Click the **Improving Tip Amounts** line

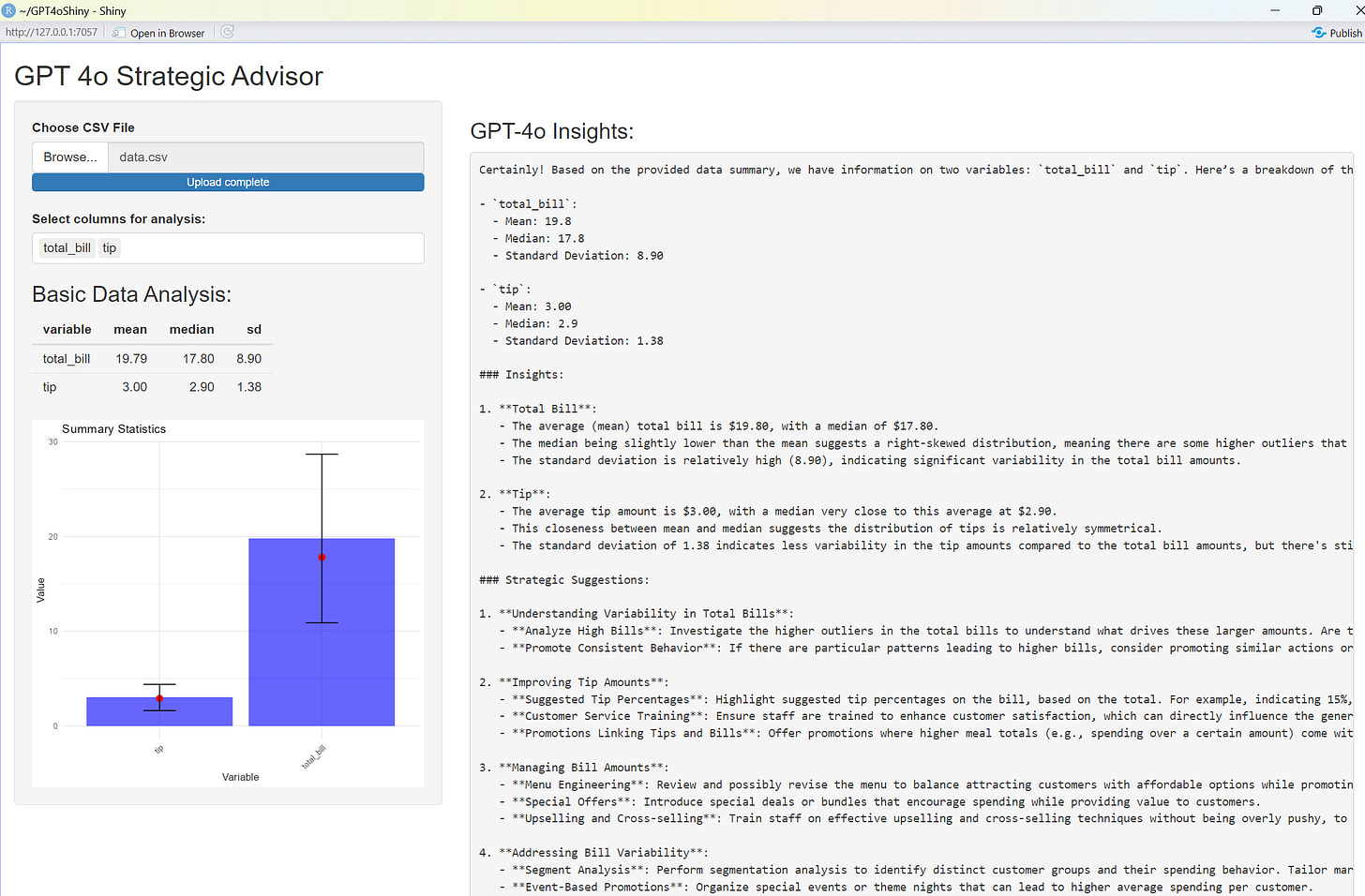click(x=574, y=682)
